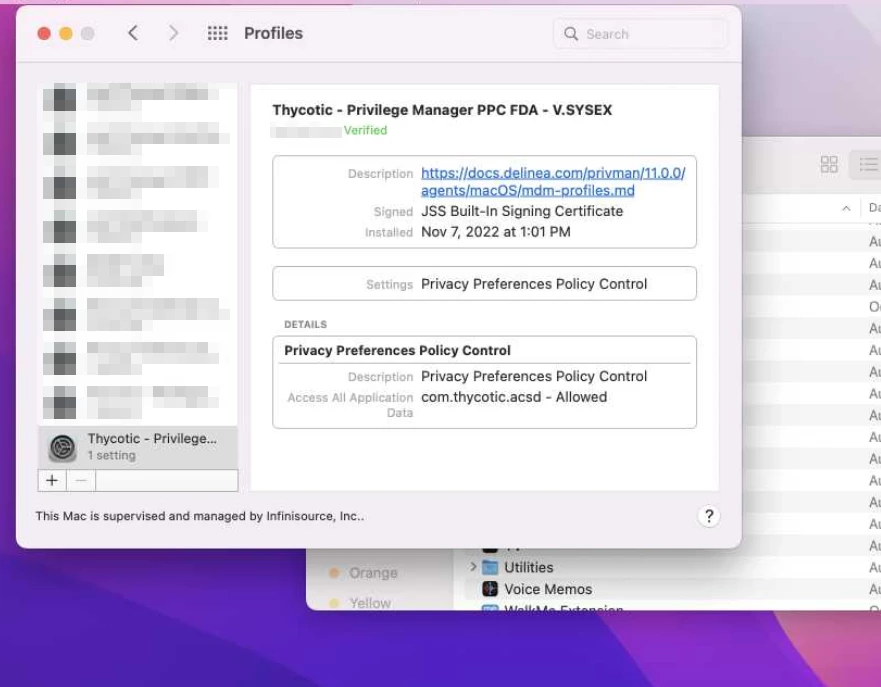Switch Finder to icon grid view
The image size is (881, 687).
click(x=829, y=165)
